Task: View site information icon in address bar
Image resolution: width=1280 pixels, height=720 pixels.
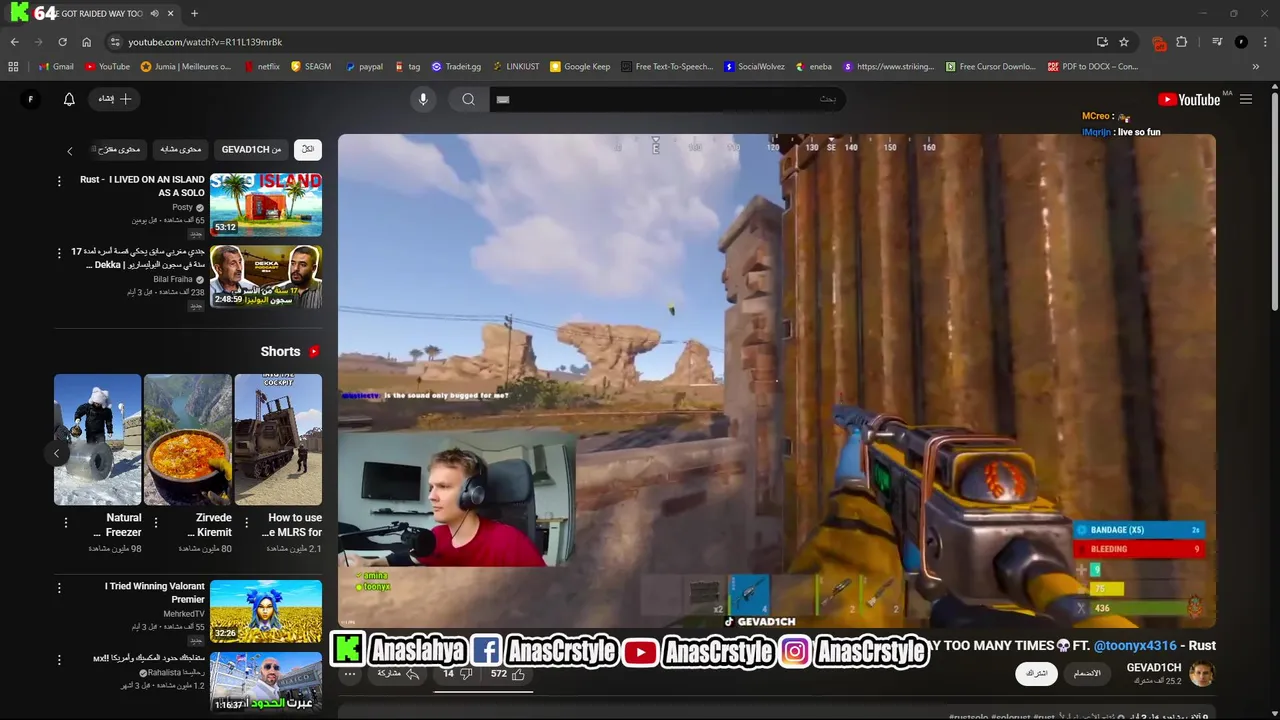Action: (114, 42)
